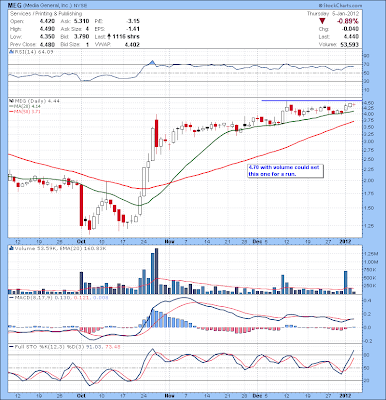Click the -0.89% percent change

pos(348,21)
